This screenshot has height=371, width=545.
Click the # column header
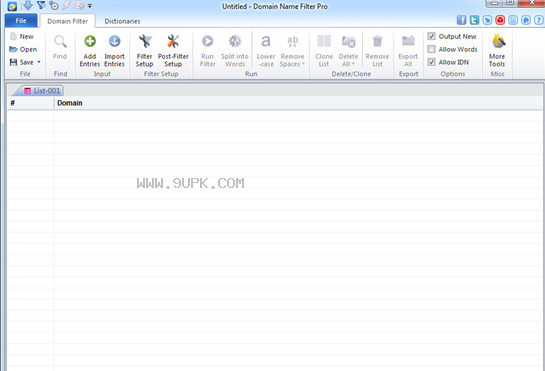[31, 103]
